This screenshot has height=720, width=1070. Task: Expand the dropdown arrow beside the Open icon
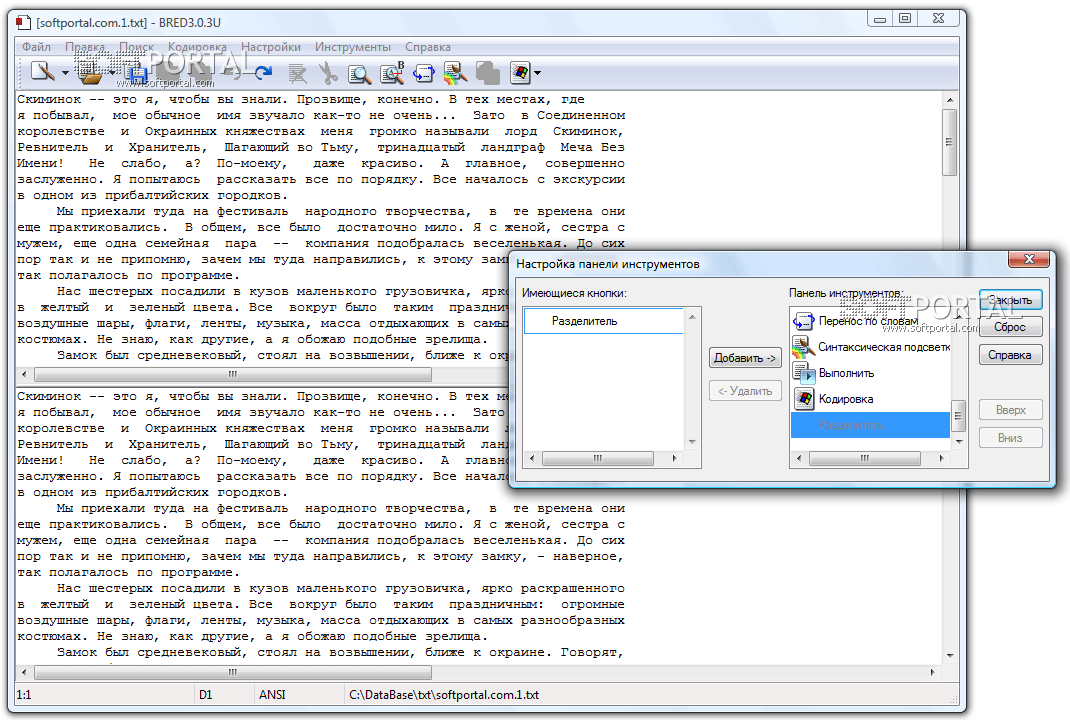point(113,73)
